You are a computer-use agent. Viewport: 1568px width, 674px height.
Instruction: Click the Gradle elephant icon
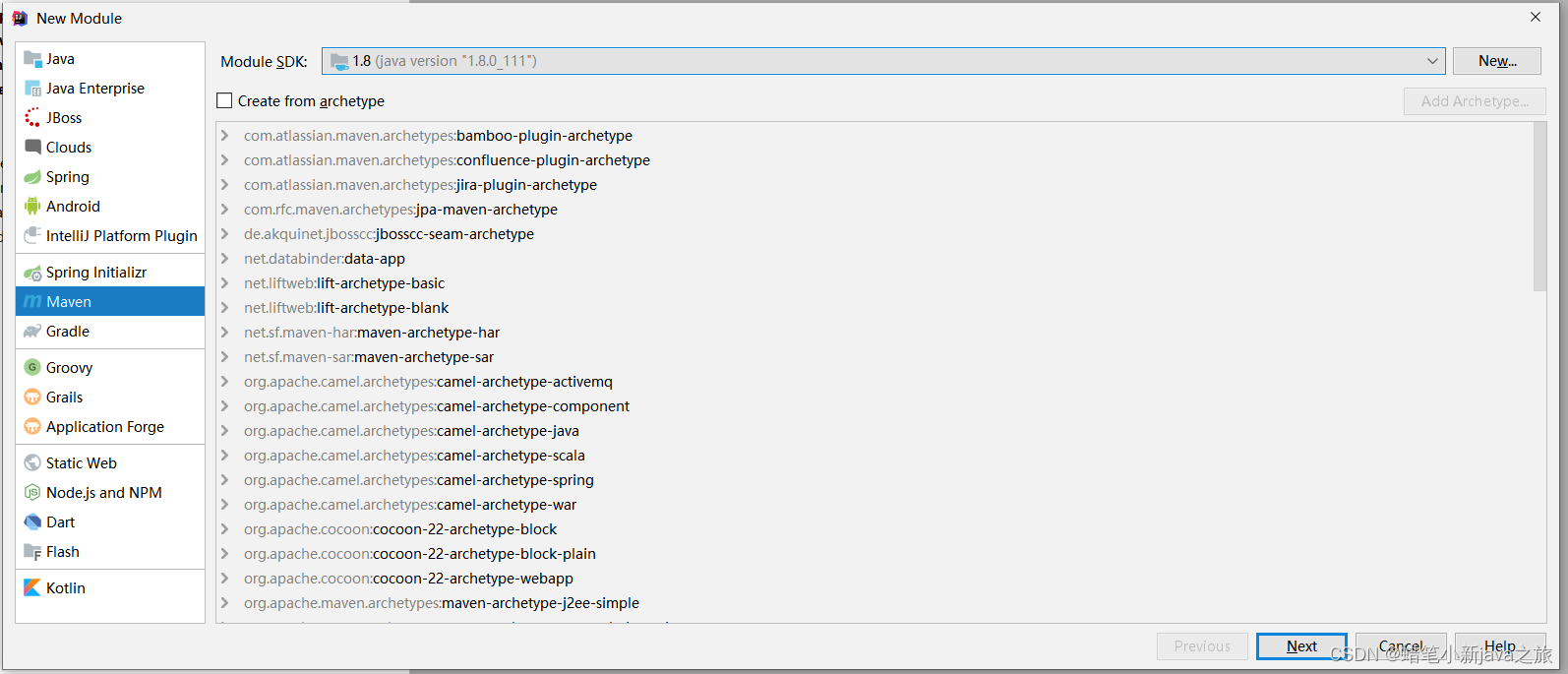[32, 332]
